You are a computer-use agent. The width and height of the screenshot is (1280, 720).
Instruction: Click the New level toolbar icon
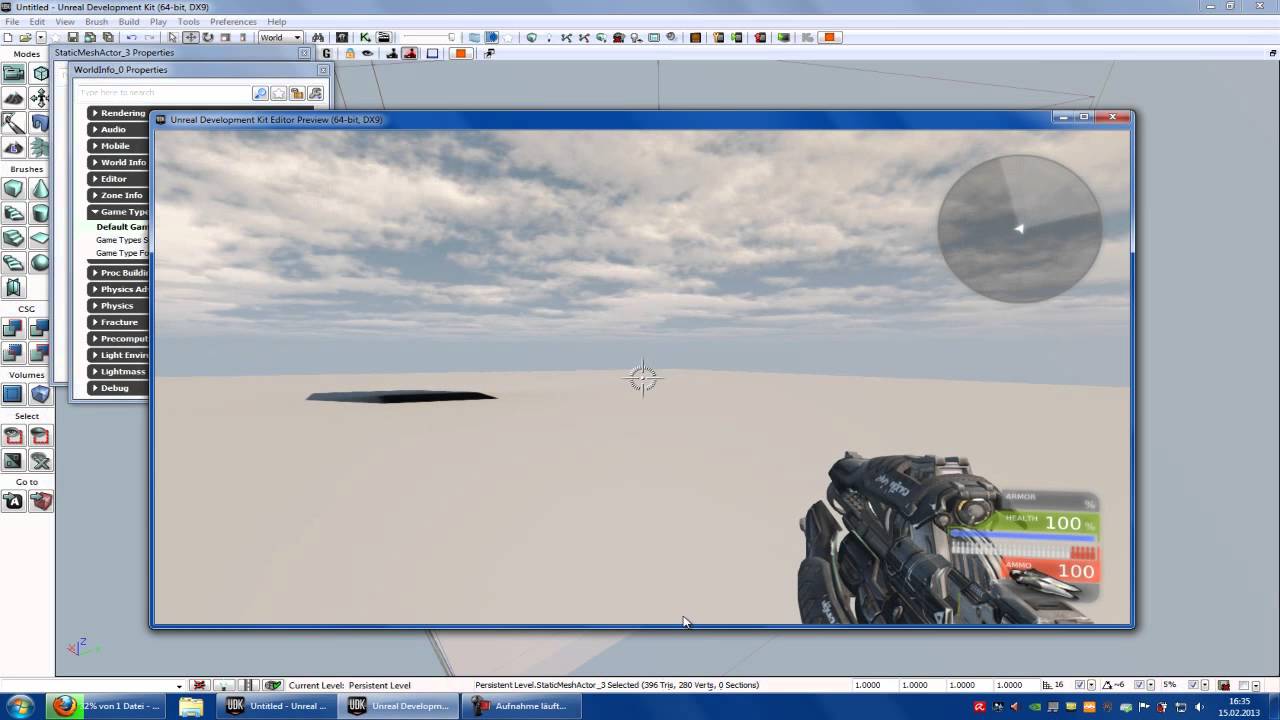(9, 38)
